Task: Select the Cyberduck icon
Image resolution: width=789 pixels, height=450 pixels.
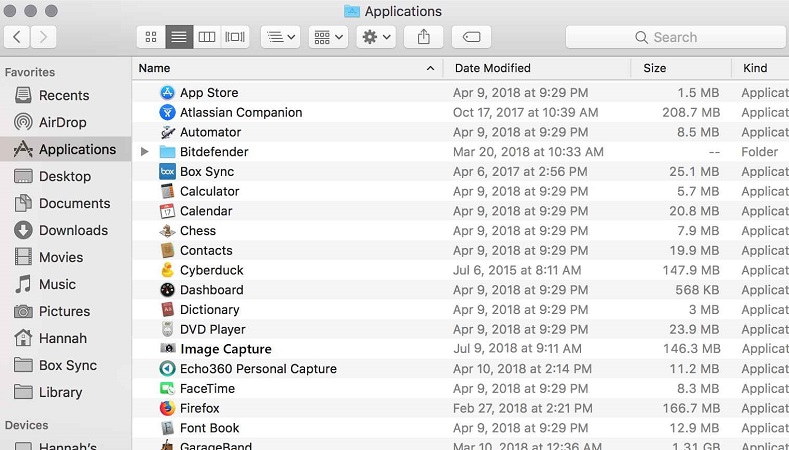Action: [167, 270]
